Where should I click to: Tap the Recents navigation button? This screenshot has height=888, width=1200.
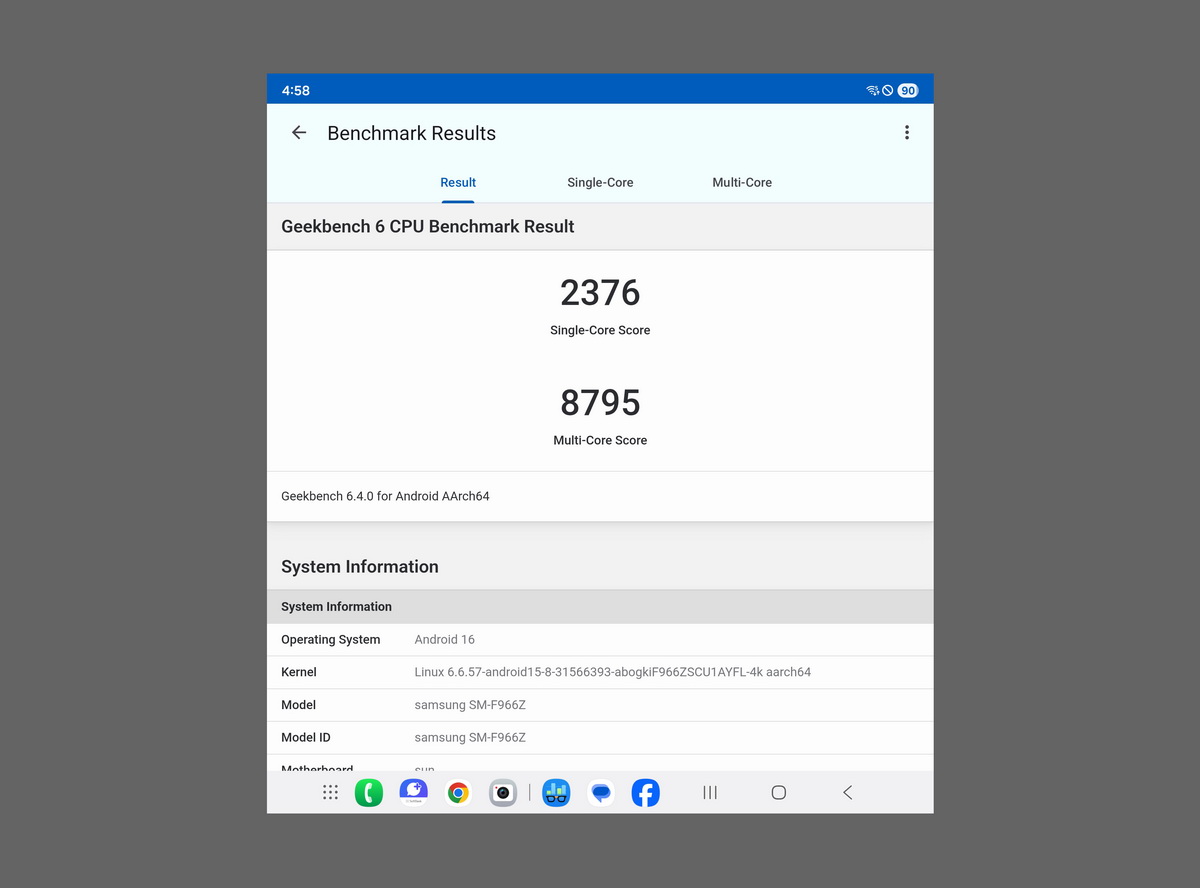click(x=710, y=792)
